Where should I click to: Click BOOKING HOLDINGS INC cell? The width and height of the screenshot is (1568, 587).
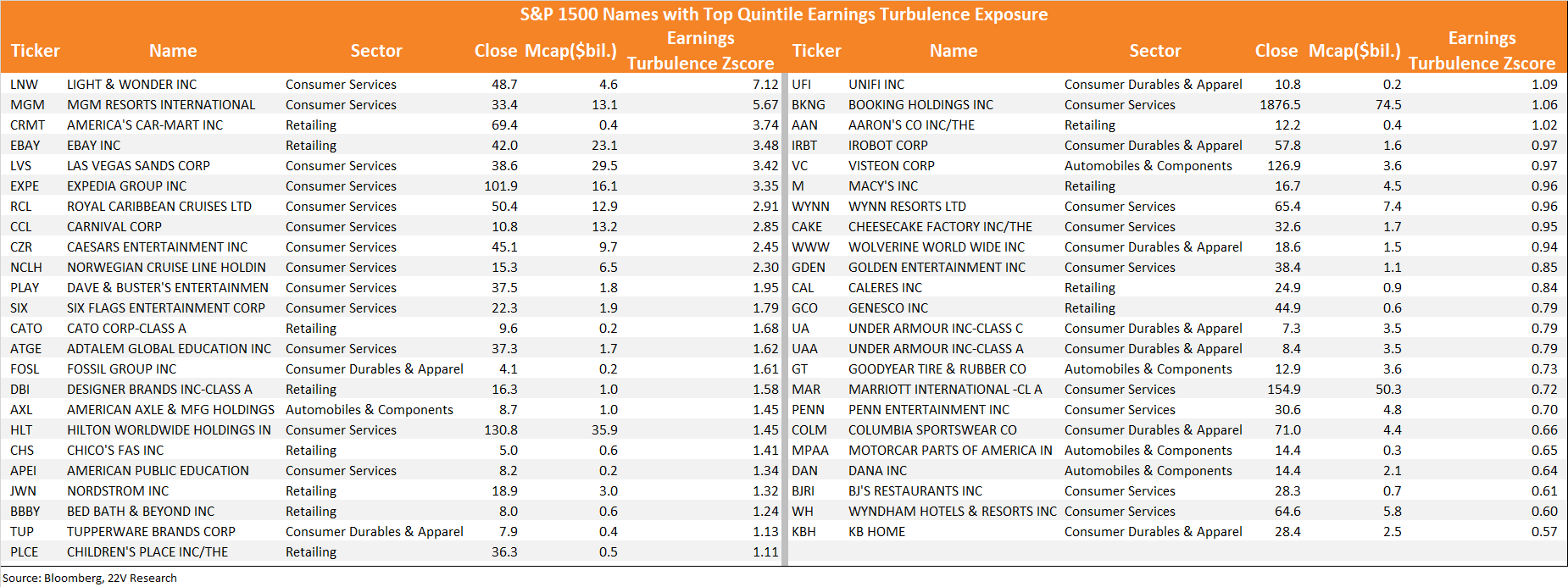click(920, 105)
